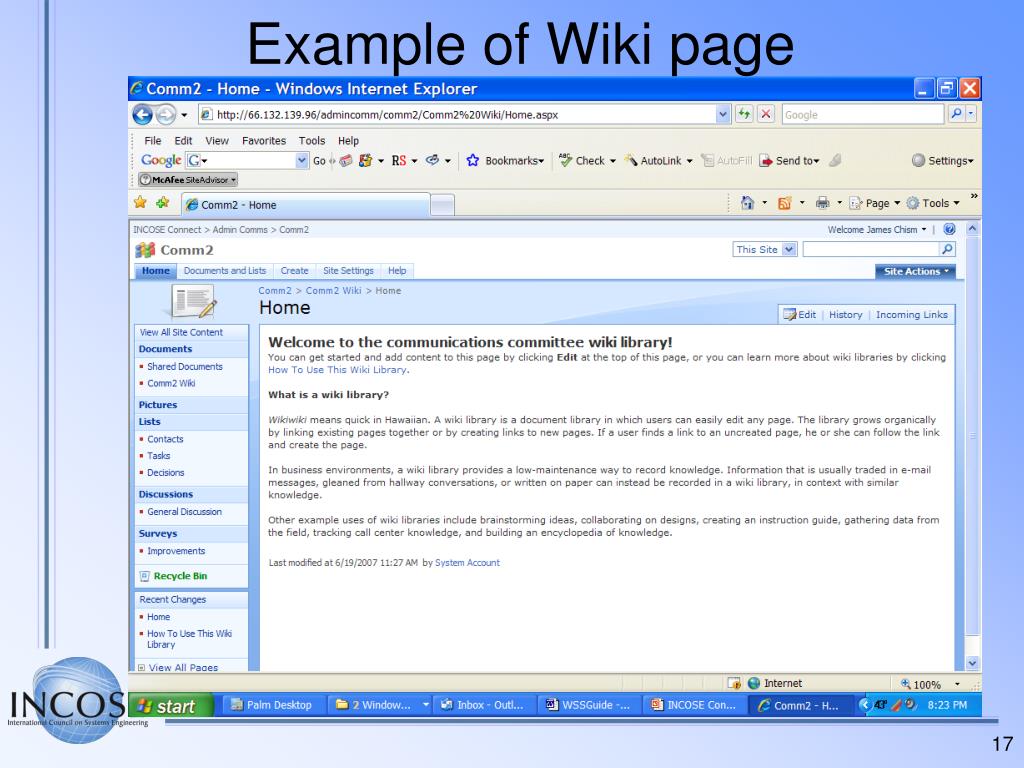Click the browser Home page icon
The height and width of the screenshot is (768, 1024).
point(747,203)
